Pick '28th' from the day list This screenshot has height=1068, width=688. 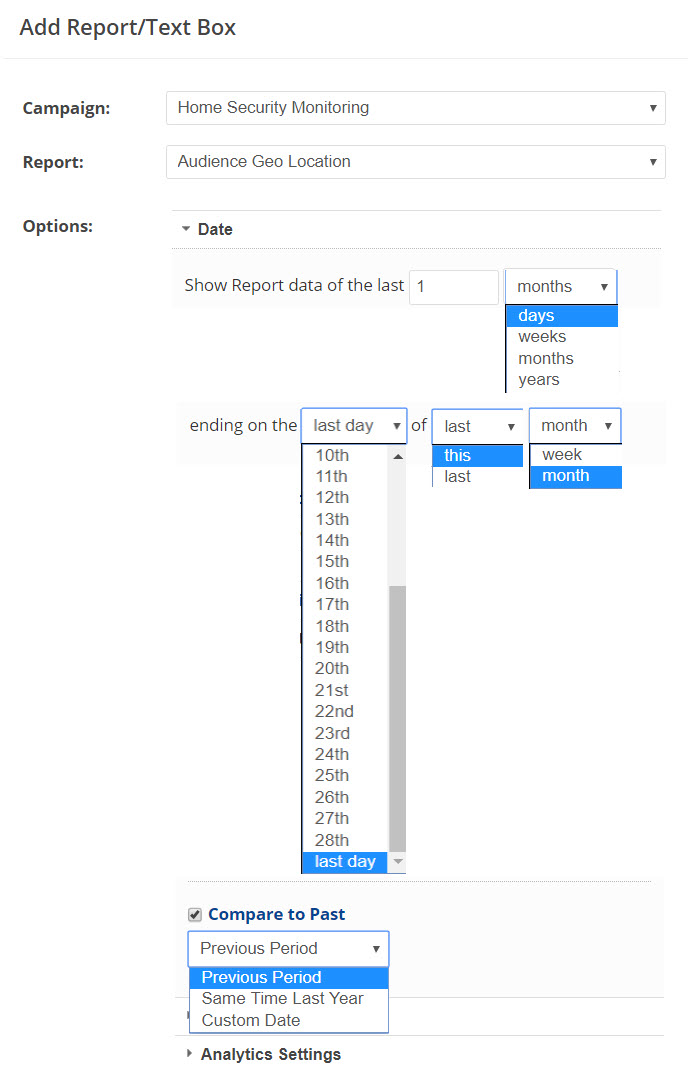[x=332, y=840]
